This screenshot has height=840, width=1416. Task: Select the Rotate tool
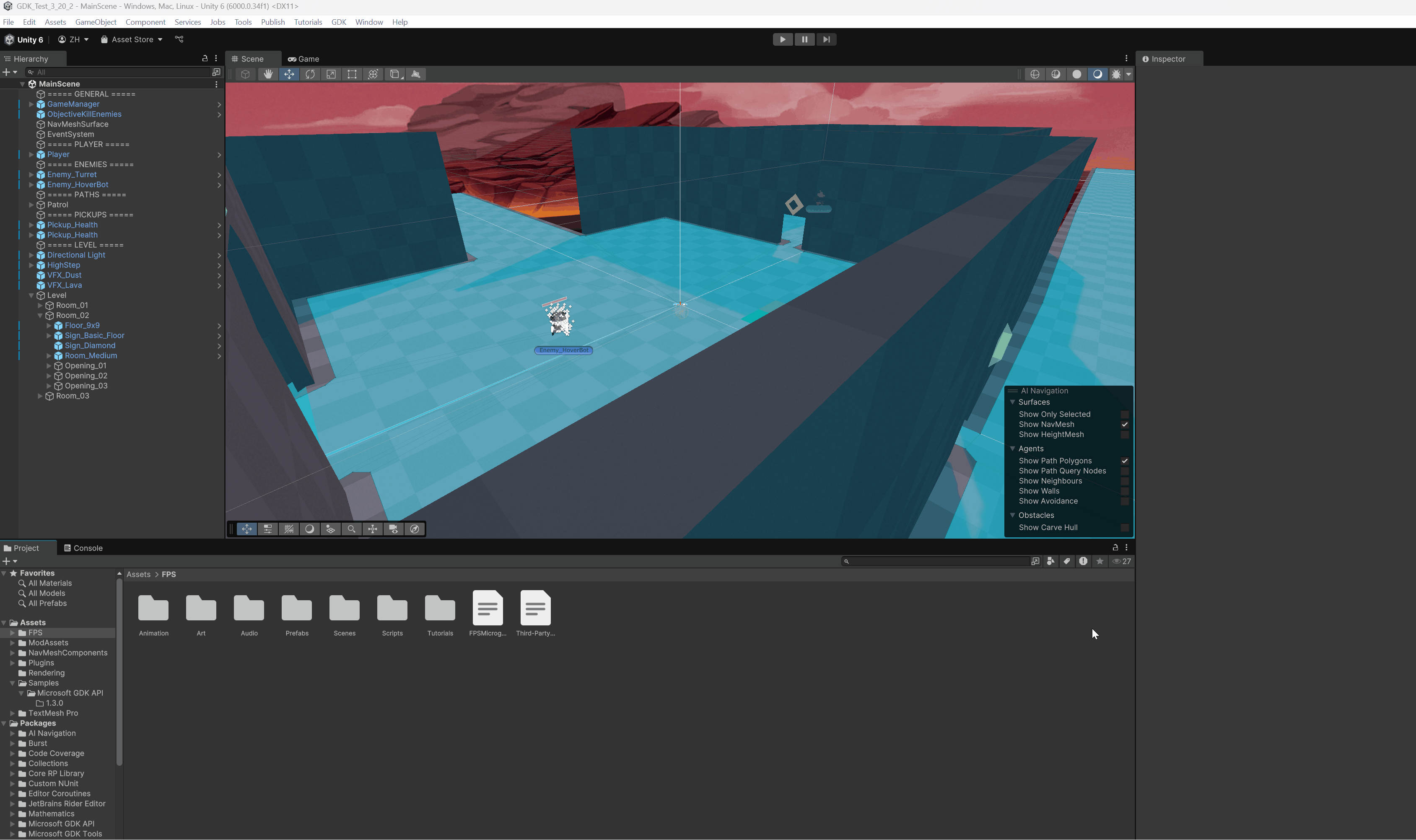click(311, 74)
